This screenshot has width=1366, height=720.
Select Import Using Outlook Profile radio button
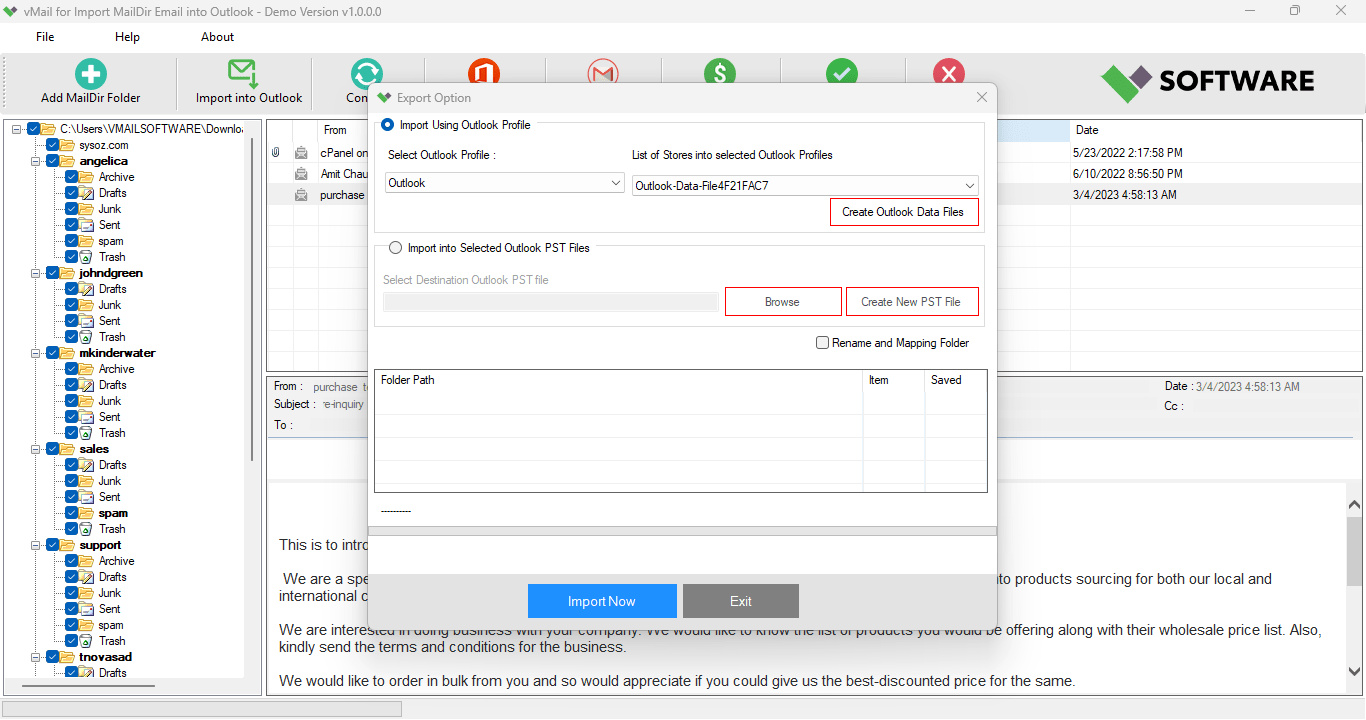pos(388,125)
